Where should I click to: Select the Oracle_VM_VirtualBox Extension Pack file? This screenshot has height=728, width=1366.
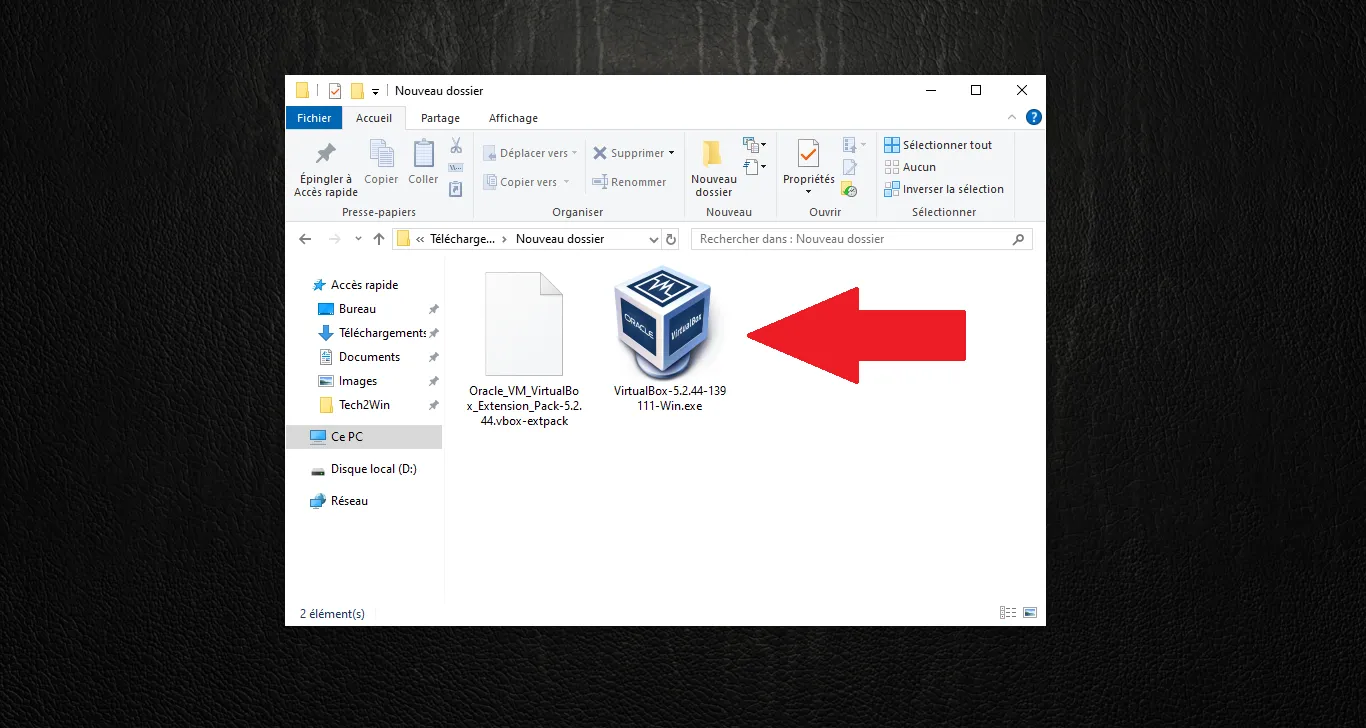[x=523, y=322]
